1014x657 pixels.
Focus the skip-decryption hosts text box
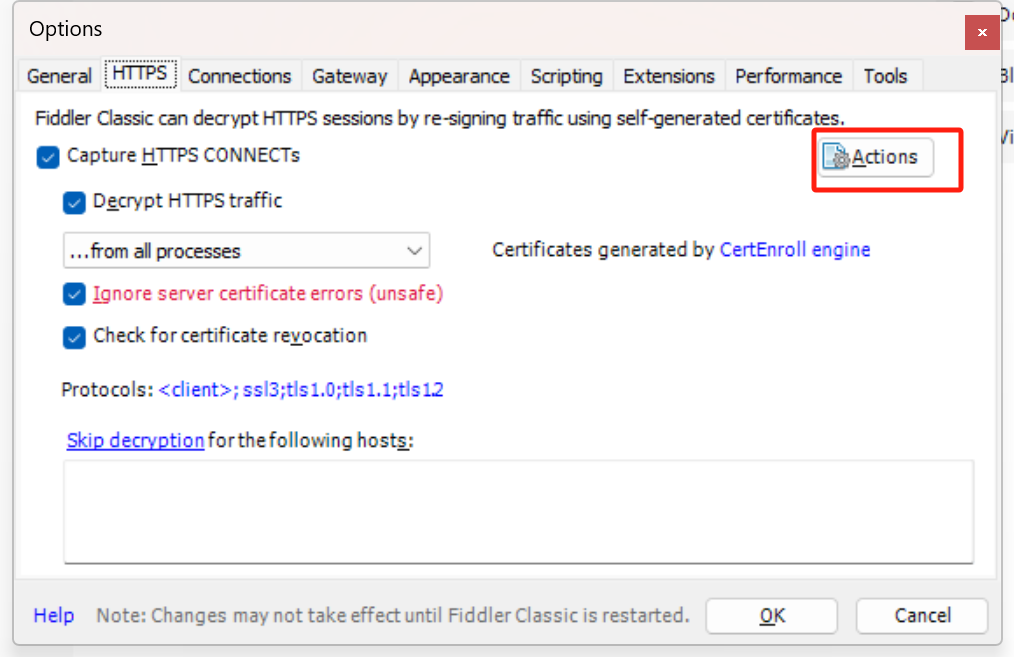(x=519, y=512)
